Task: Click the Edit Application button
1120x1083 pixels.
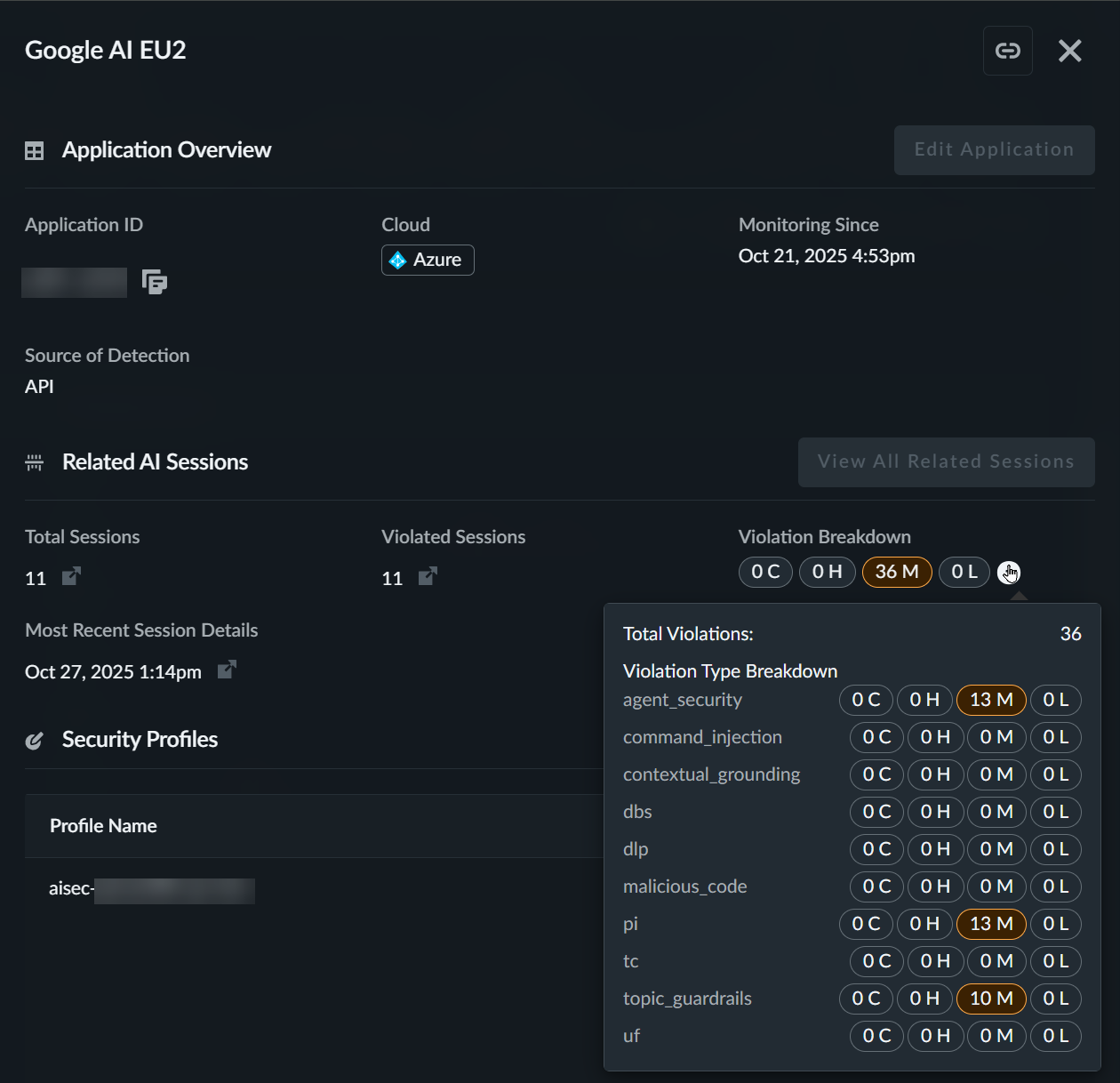Action: tap(994, 150)
